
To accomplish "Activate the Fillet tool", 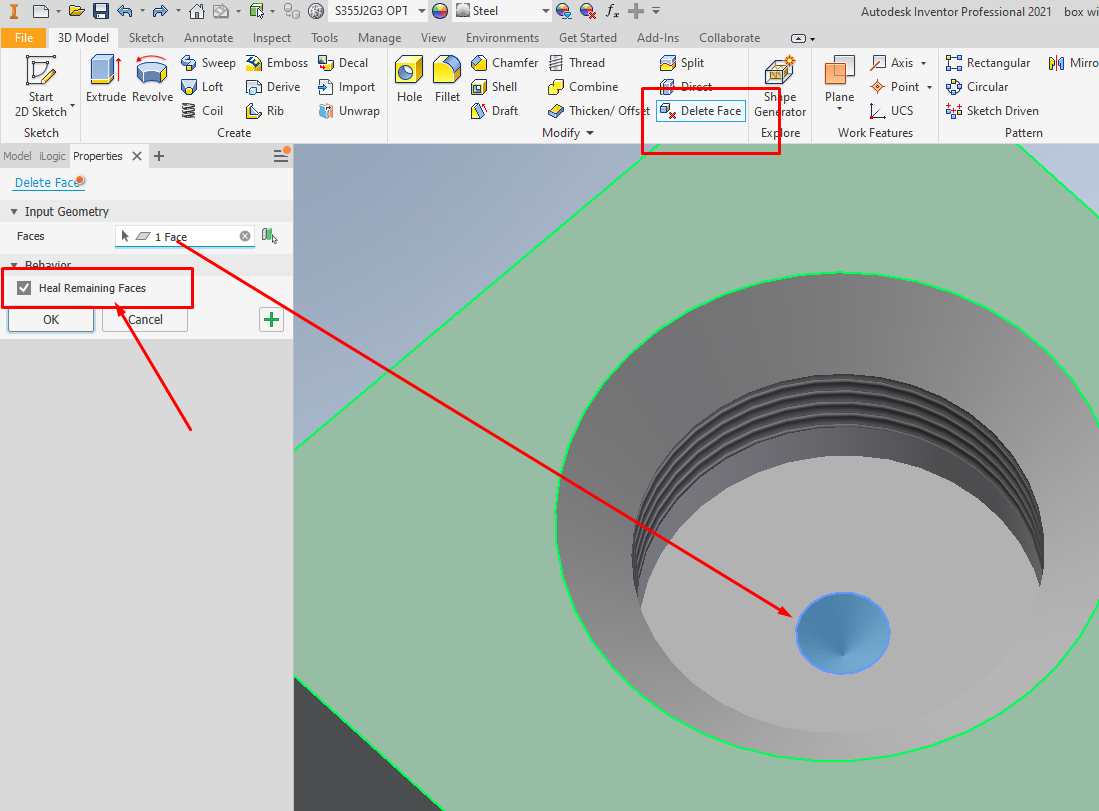I will [x=447, y=79].
